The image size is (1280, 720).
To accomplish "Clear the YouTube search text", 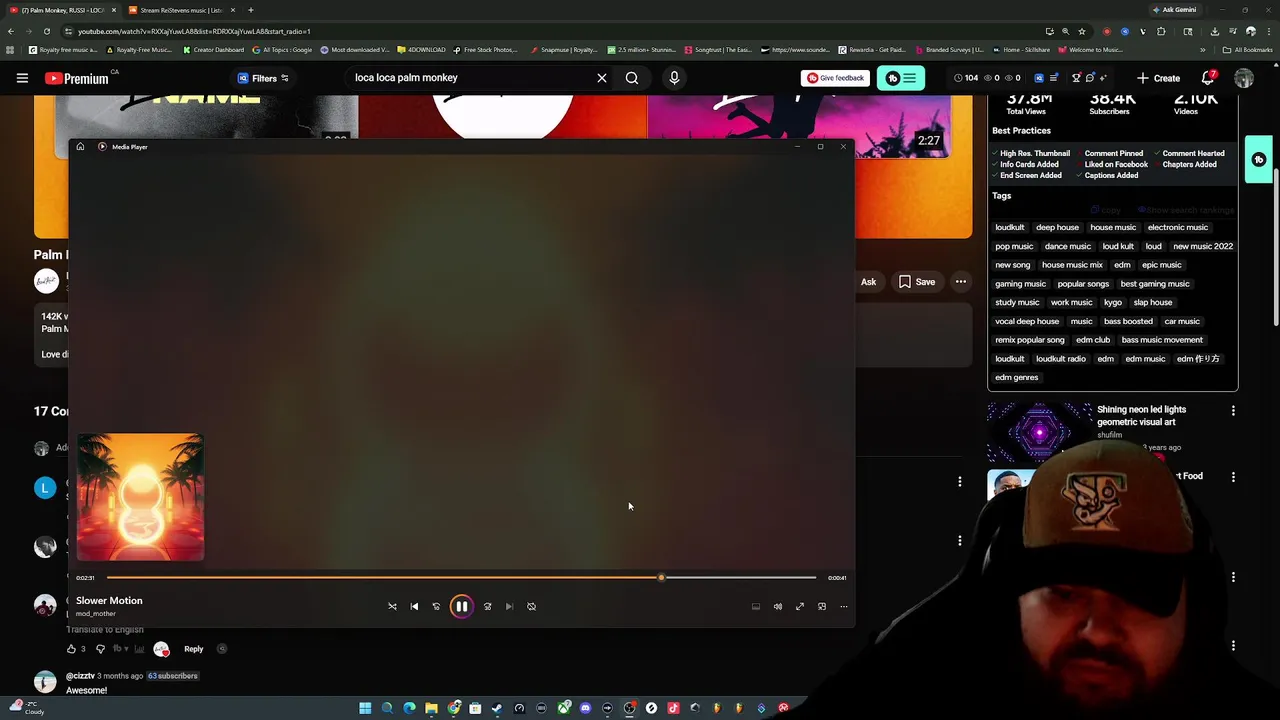I will click(602, 78).
